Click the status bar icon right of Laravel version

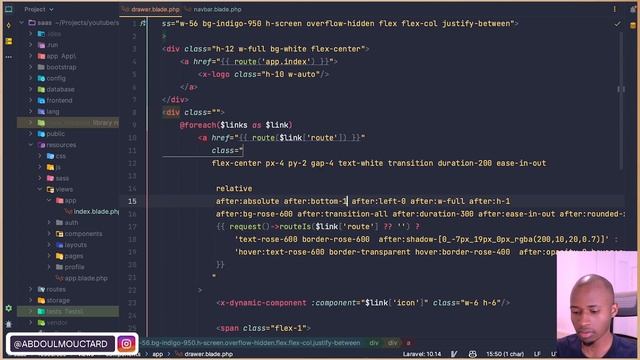pos(454,354)
